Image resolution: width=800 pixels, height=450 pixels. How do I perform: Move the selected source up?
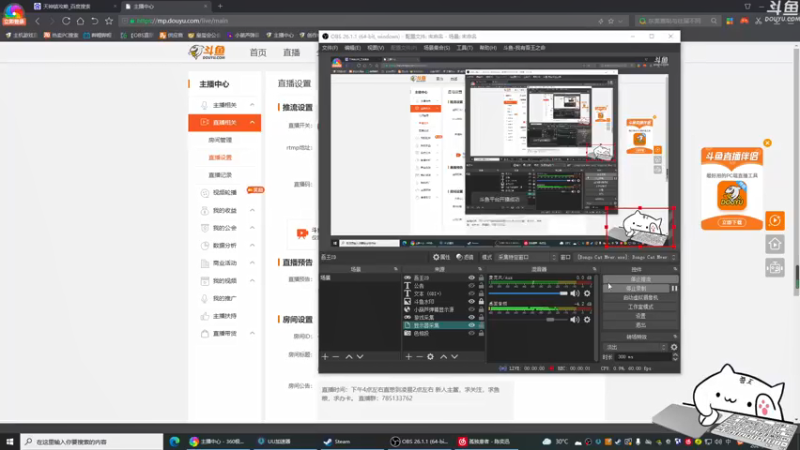pos(443,357)
